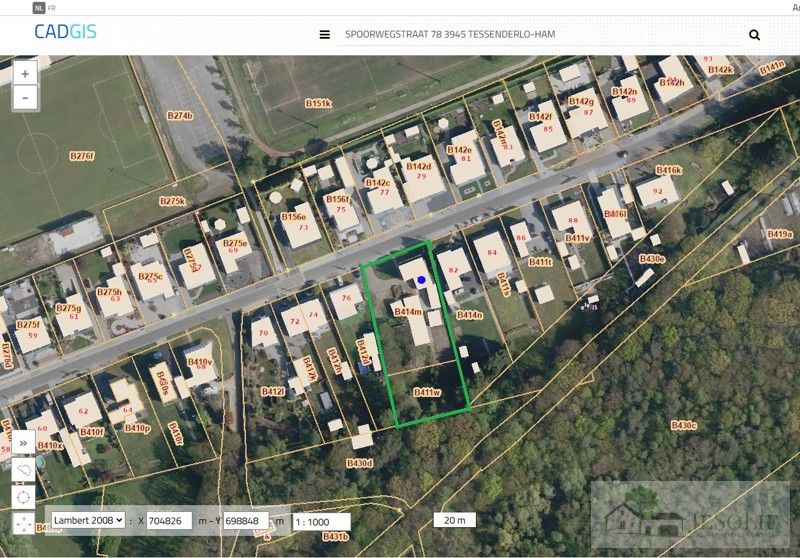
Task: Click the X coordinate field 704826
Action: pyautogui.click(x=169, y=521)
